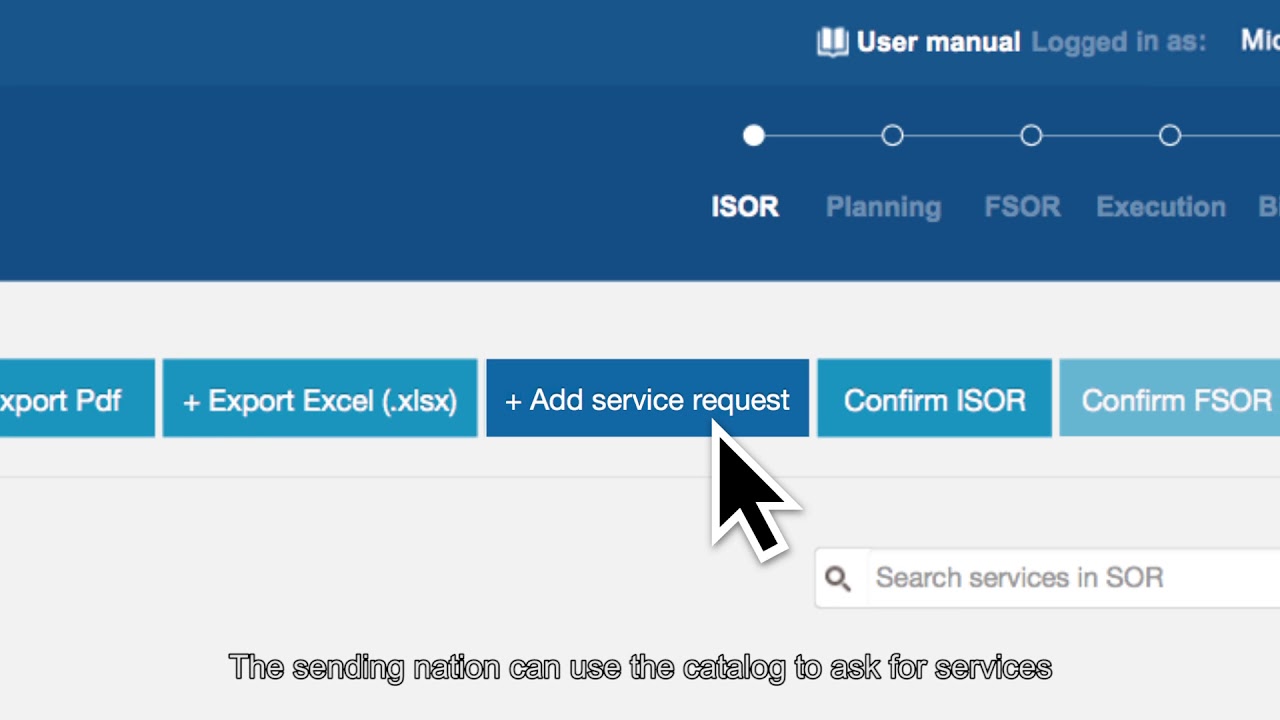The width and height of the screenshot is (1280, 720).
Task: Click the Confirm ISOR button
Action: click(934, 400)
